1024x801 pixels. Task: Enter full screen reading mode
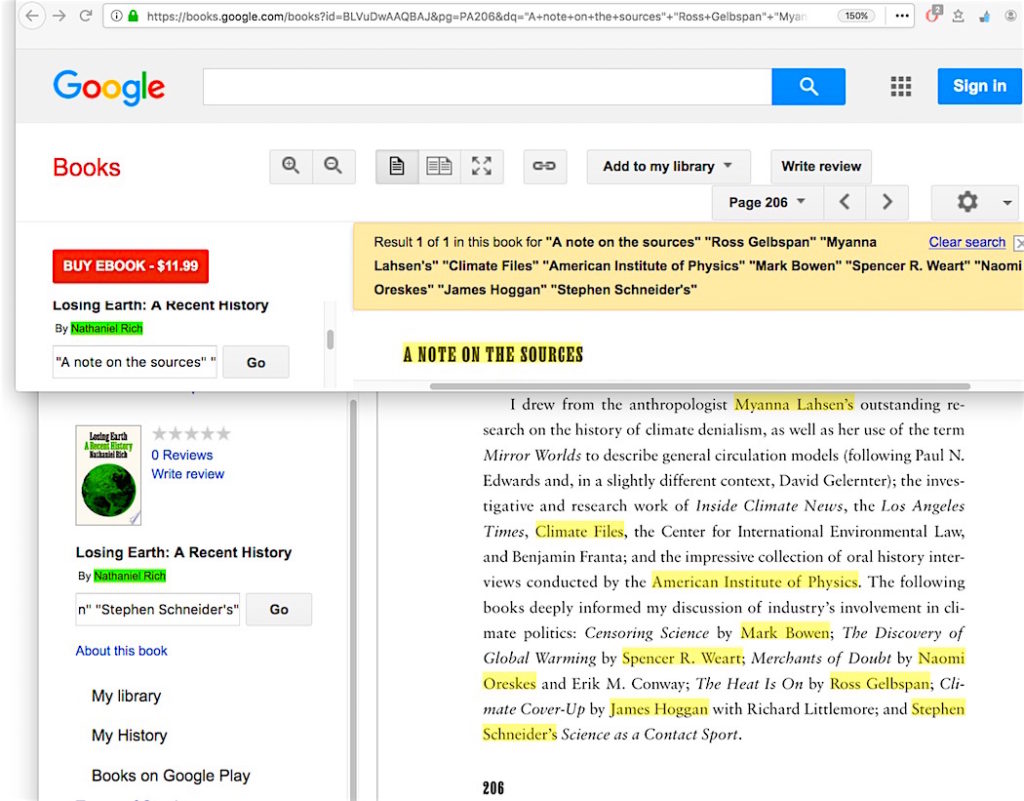[482, 167]
